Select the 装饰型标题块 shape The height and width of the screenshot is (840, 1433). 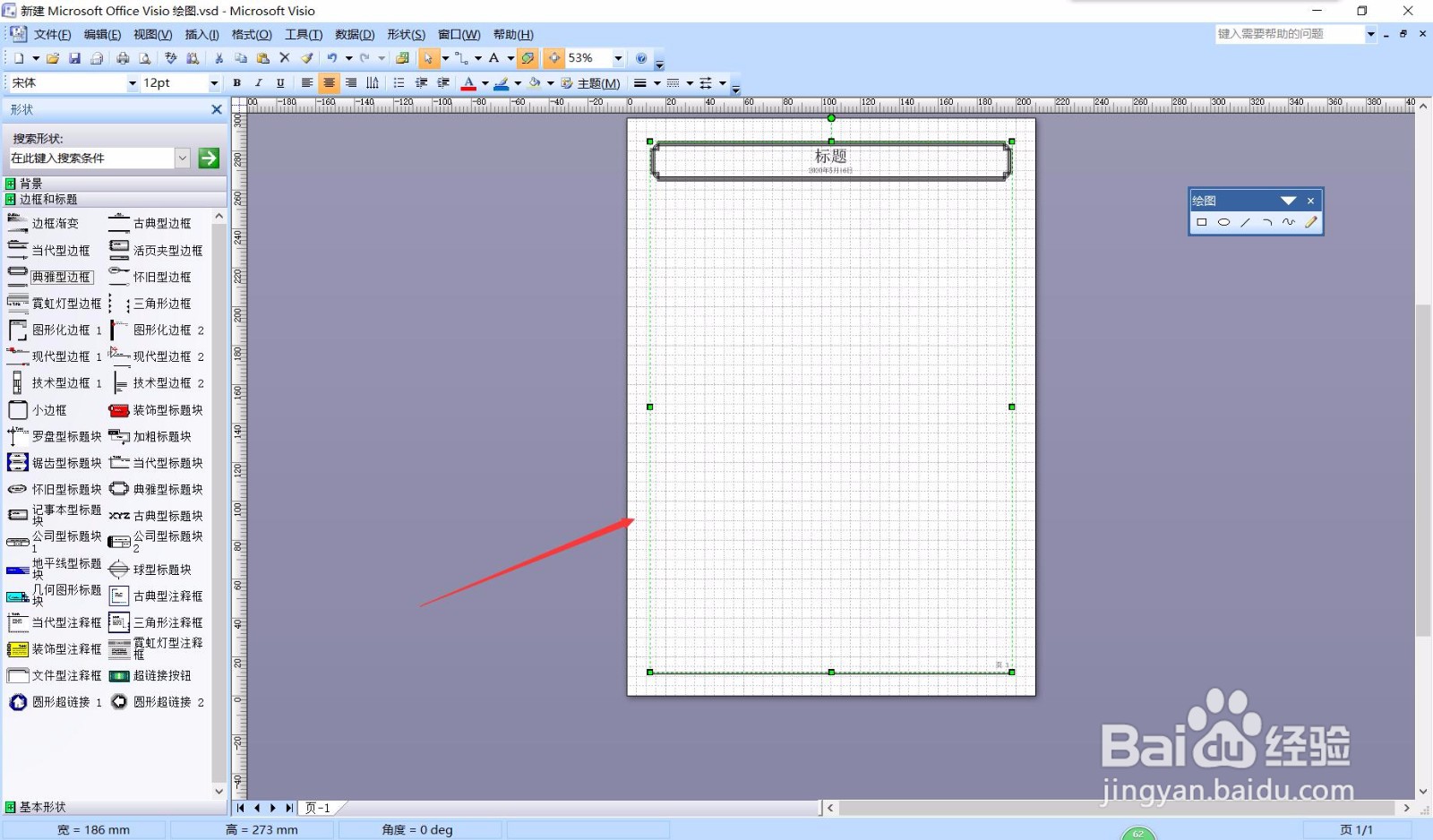coord(157,410)
